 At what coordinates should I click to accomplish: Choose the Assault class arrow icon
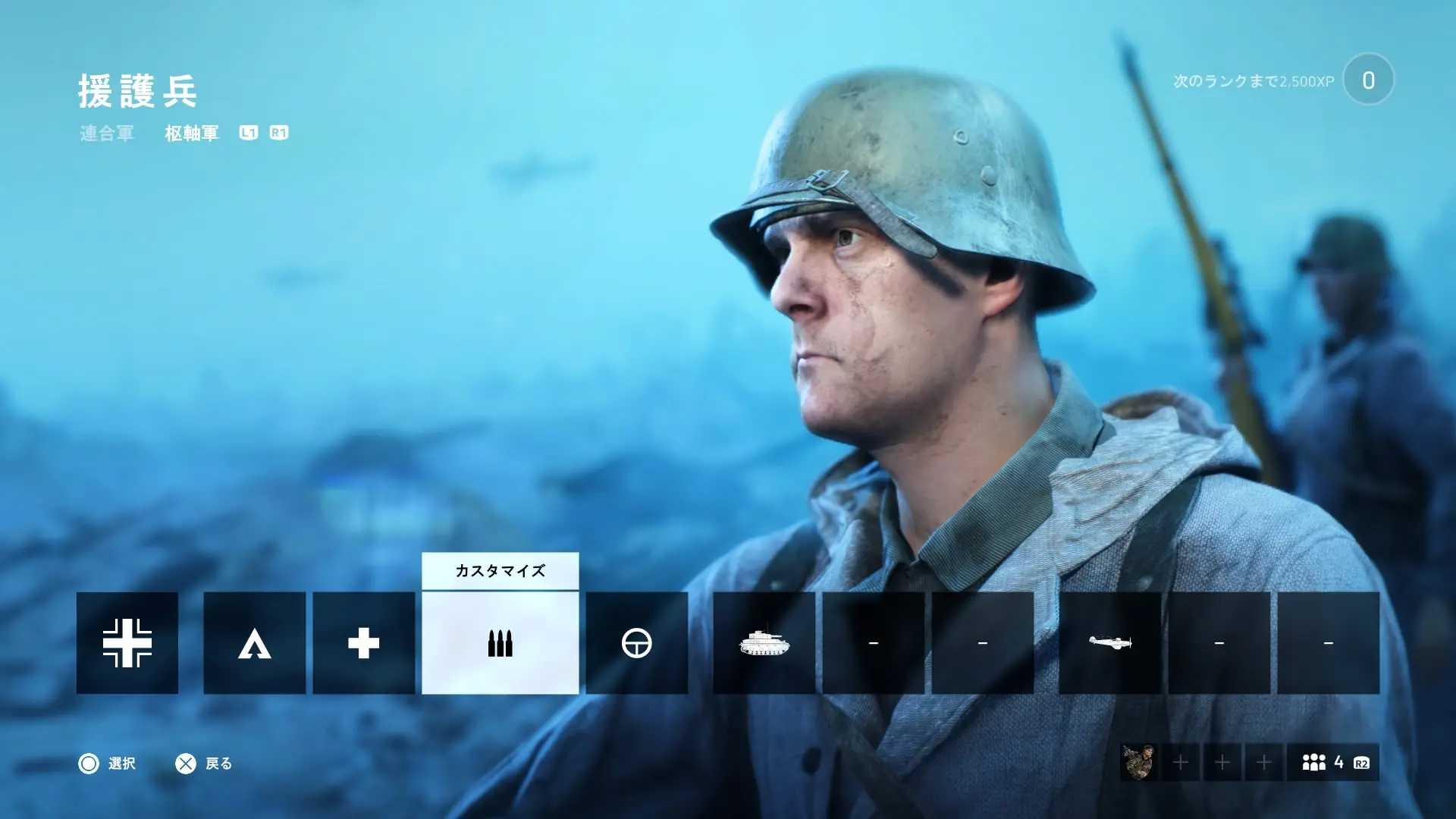coord(254,643)
